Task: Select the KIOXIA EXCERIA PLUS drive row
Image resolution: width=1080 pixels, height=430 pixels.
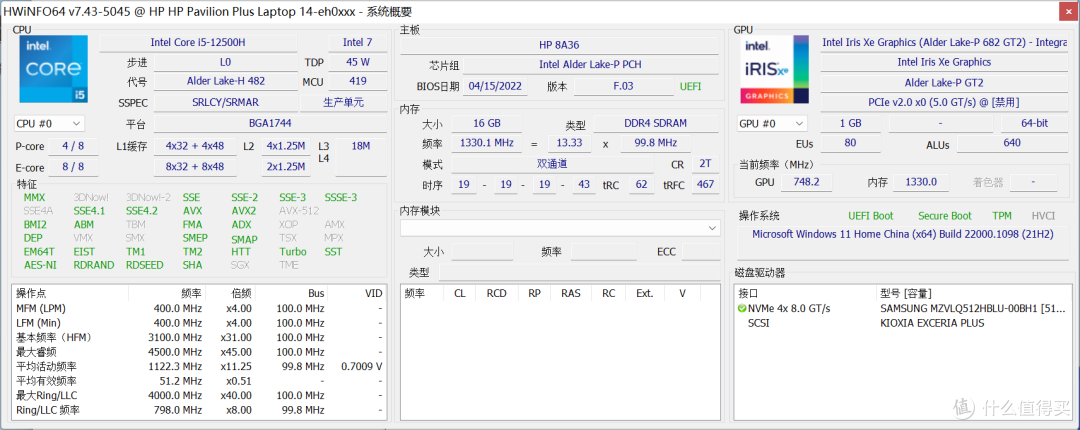Action: tap(903, 322)
